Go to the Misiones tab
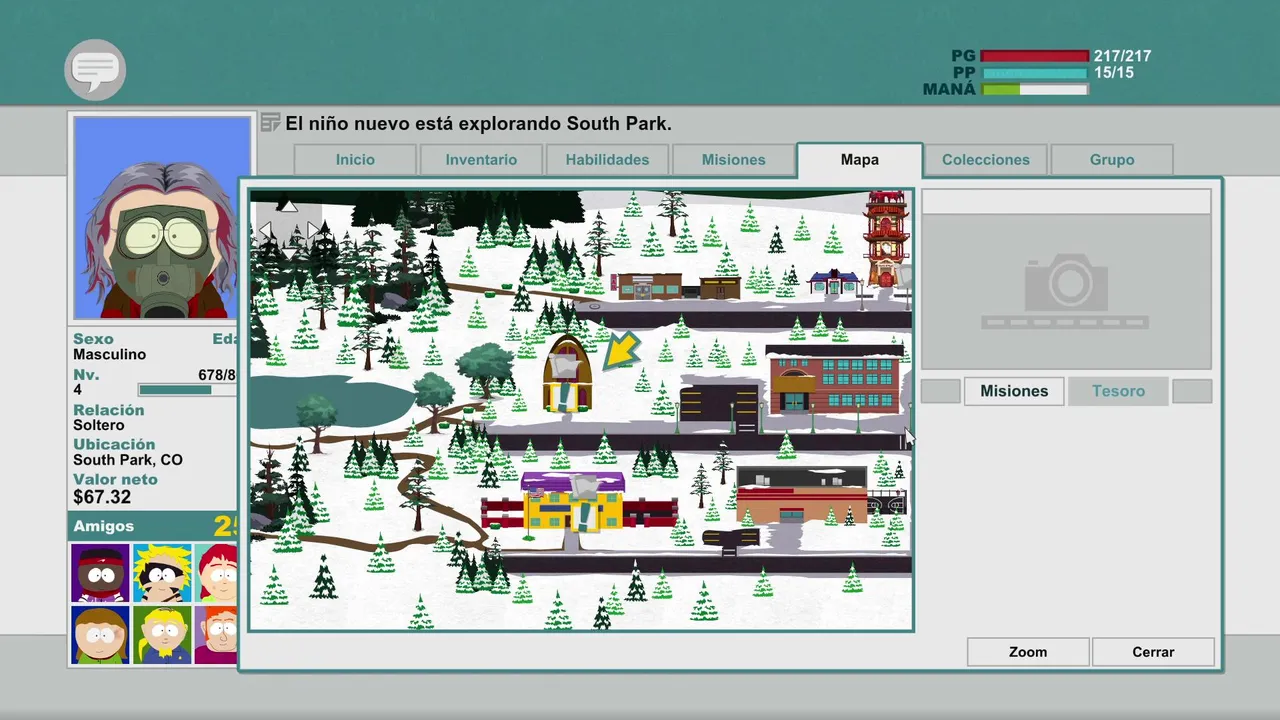The height and width of the screenshot is (720, 1280). [734, 160]
